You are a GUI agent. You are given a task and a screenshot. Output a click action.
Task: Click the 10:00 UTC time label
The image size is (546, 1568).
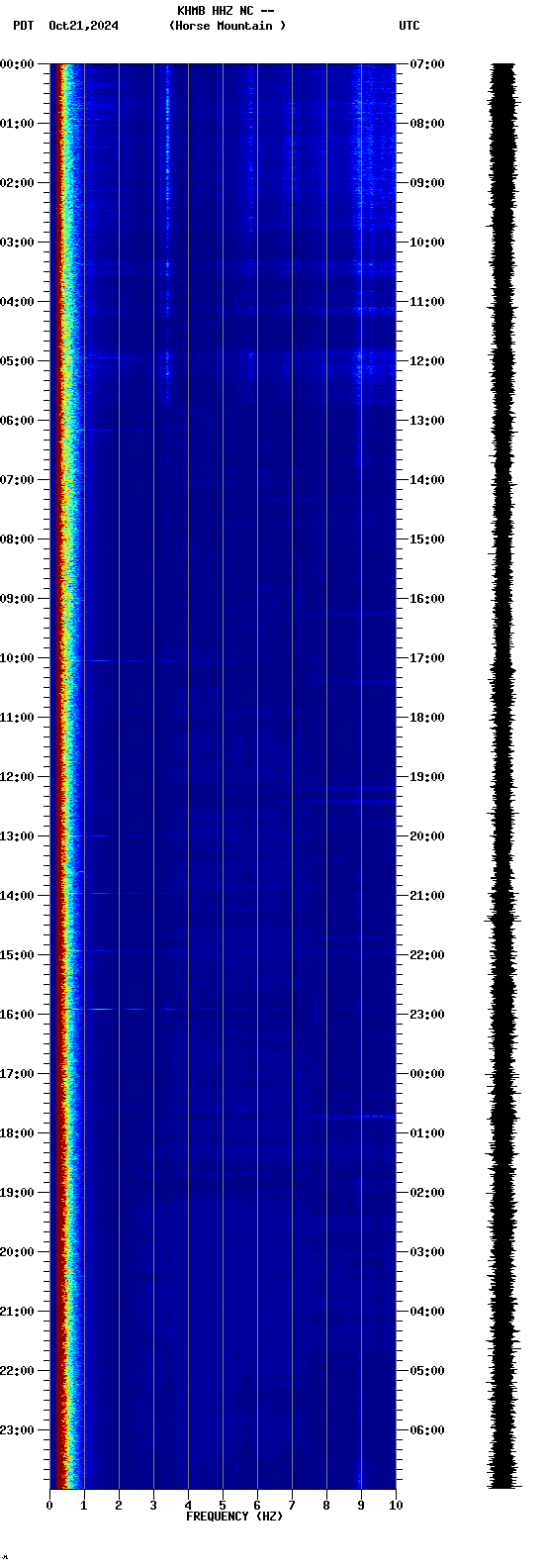coord(427,243)
